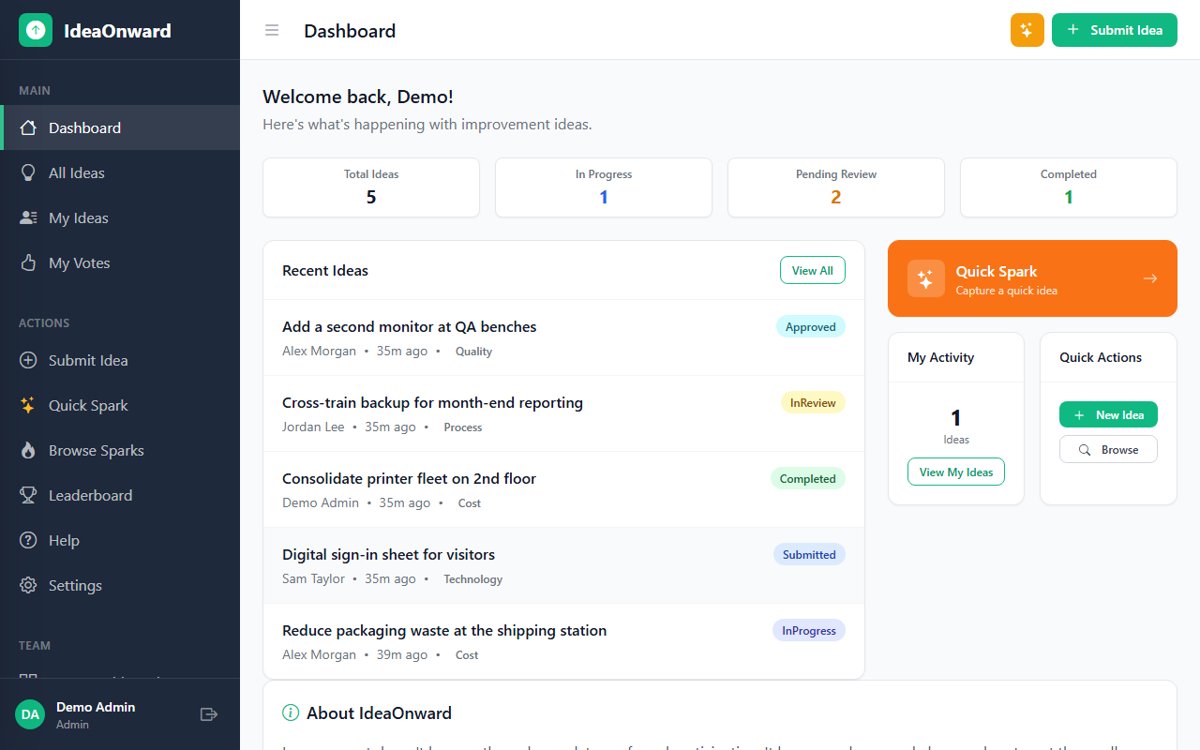Click the question mark Help icon
The height and width of the screenshot is (750, 1200).
click(28, 540)
